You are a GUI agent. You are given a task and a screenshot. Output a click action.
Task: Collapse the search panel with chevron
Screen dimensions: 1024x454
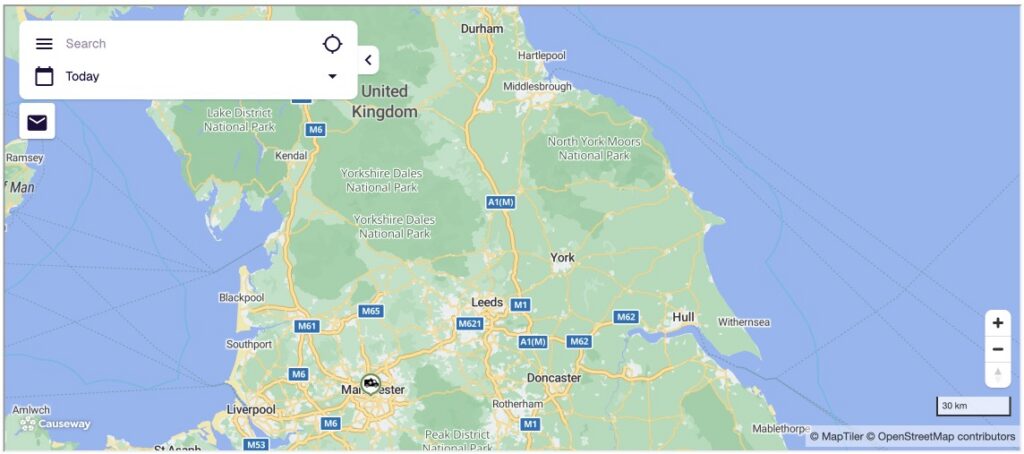pyautogui.click(x=368, y=60)
